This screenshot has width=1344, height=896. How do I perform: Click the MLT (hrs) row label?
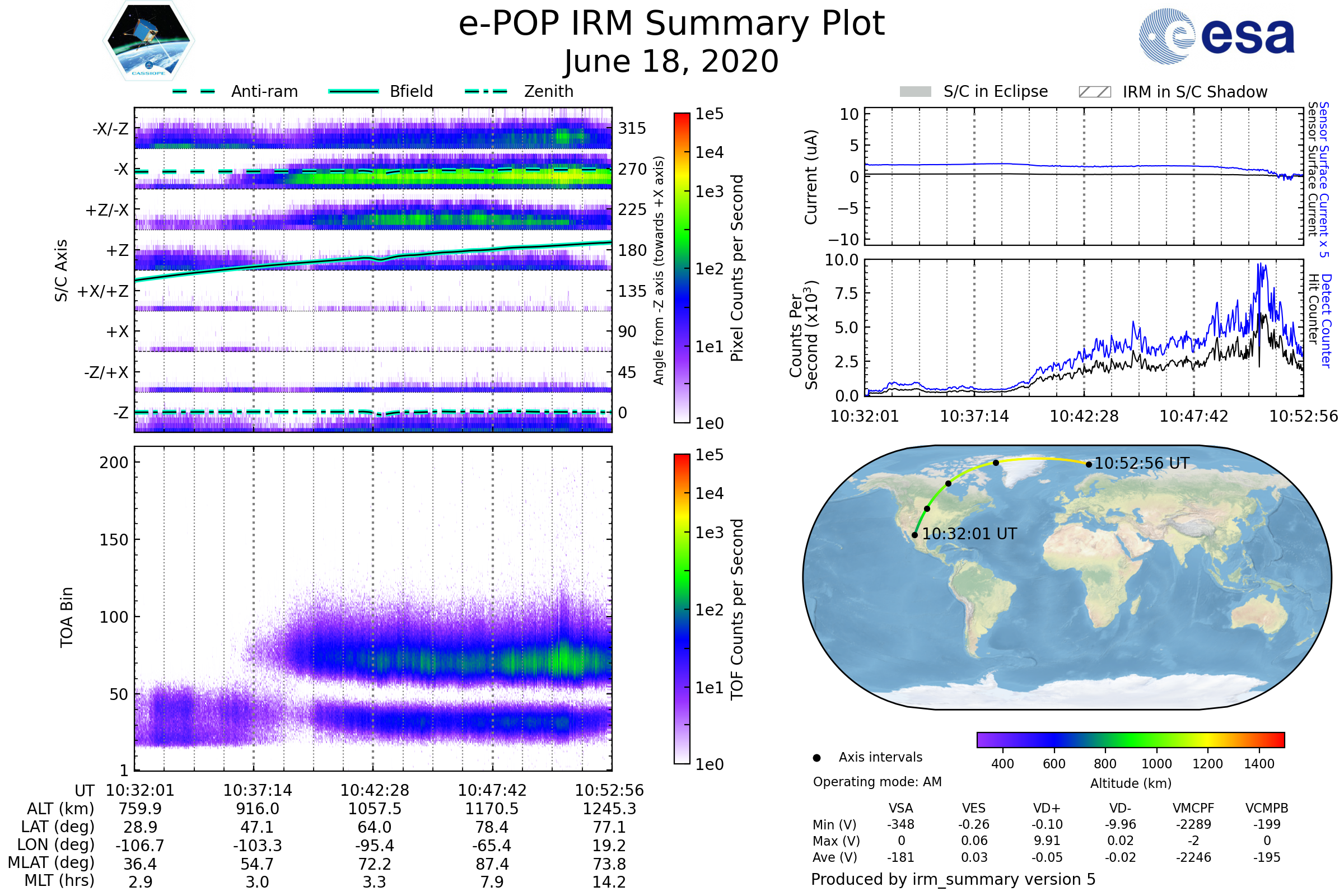(59, 880)
